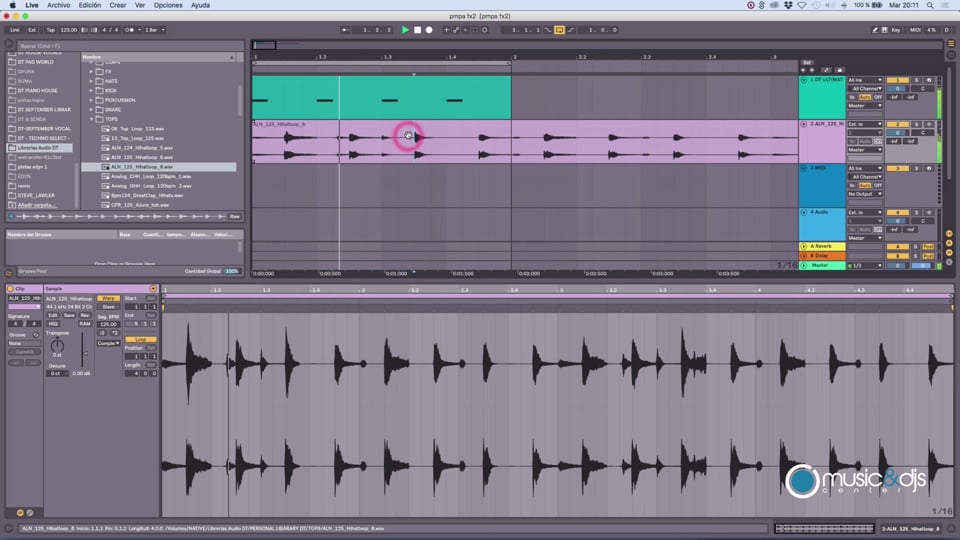
Task: Unfold track 1 DT ULTIMAT arrow icon
Action: pyautogui.click(x=803, y=80)
